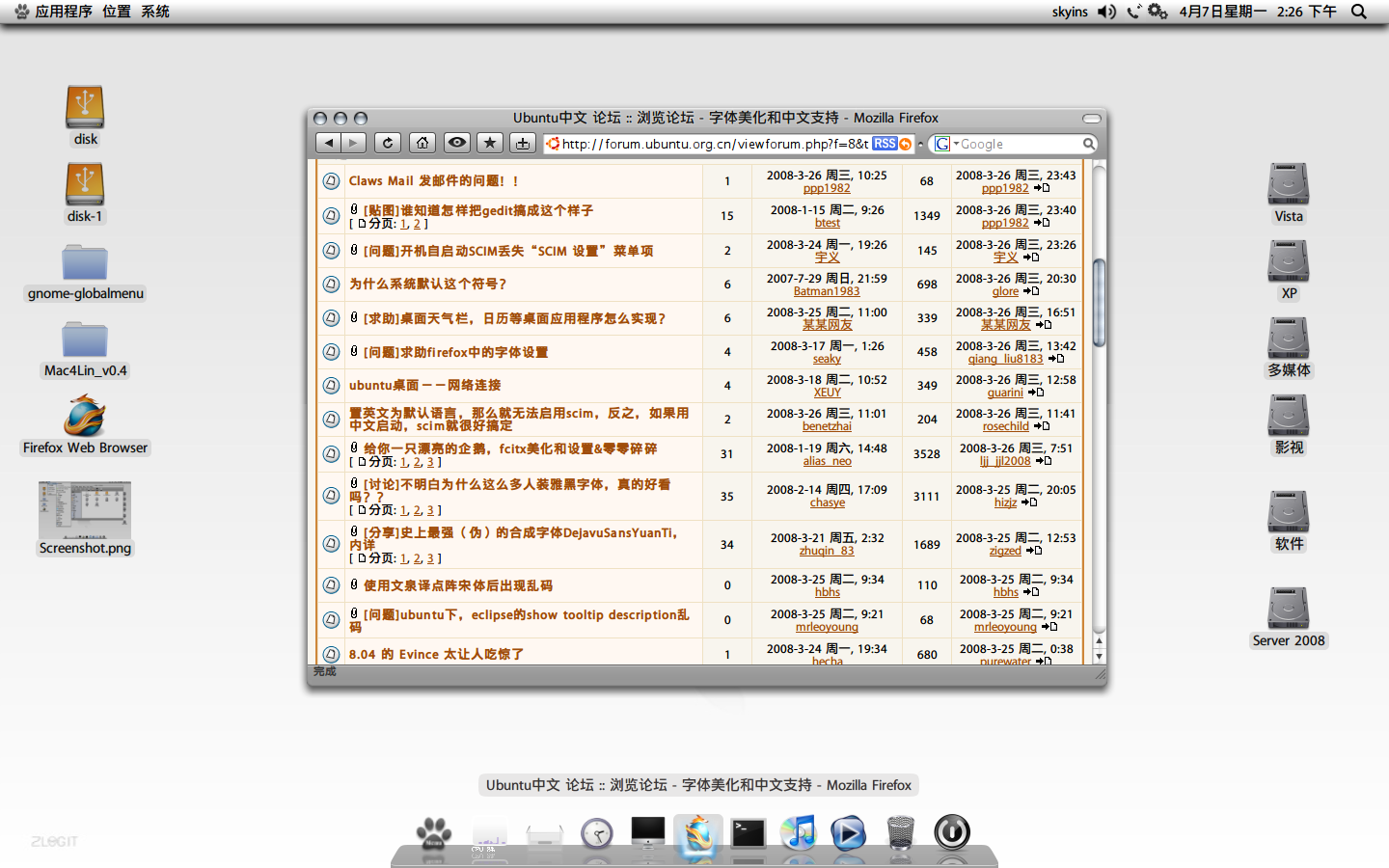The height and width of the screenshot is (868, 1389).
Task: Open Spotlight search icon on top panel
Action: [x=1359, y=12]
